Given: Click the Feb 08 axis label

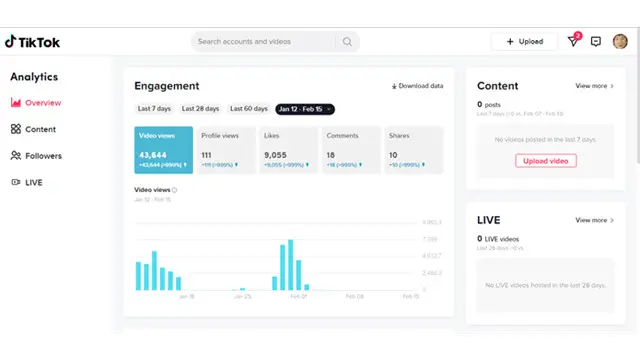Looking at the screenshot, I should coord(355,296).
